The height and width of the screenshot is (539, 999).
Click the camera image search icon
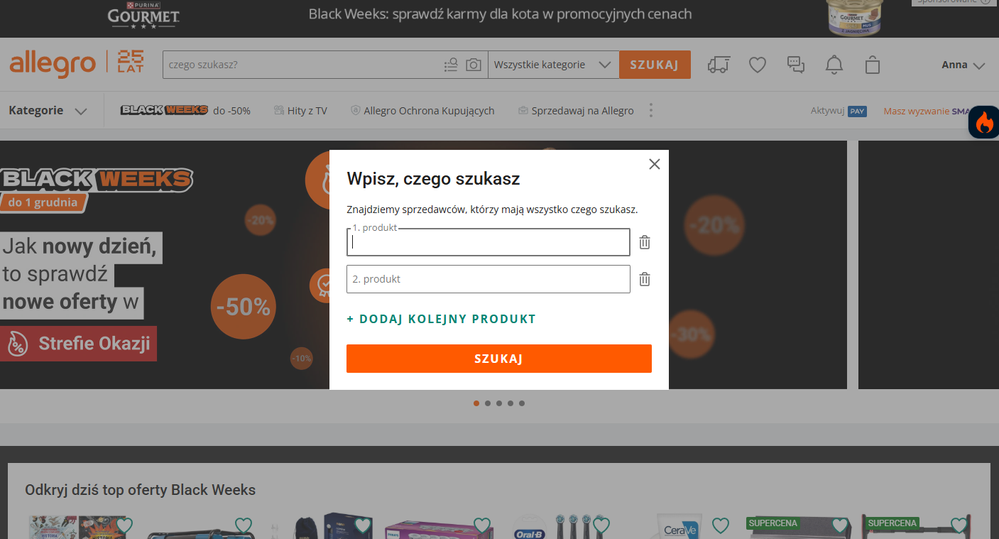tap(473, 65)
